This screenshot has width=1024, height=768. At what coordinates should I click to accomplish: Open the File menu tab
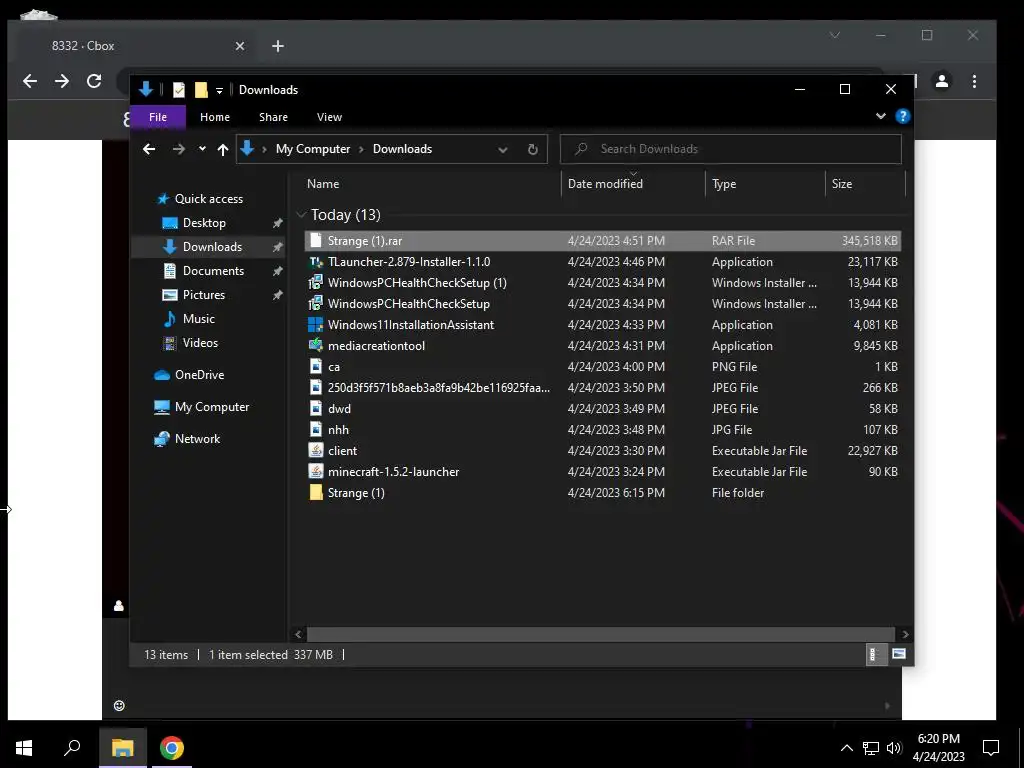[x=158, y=117]
